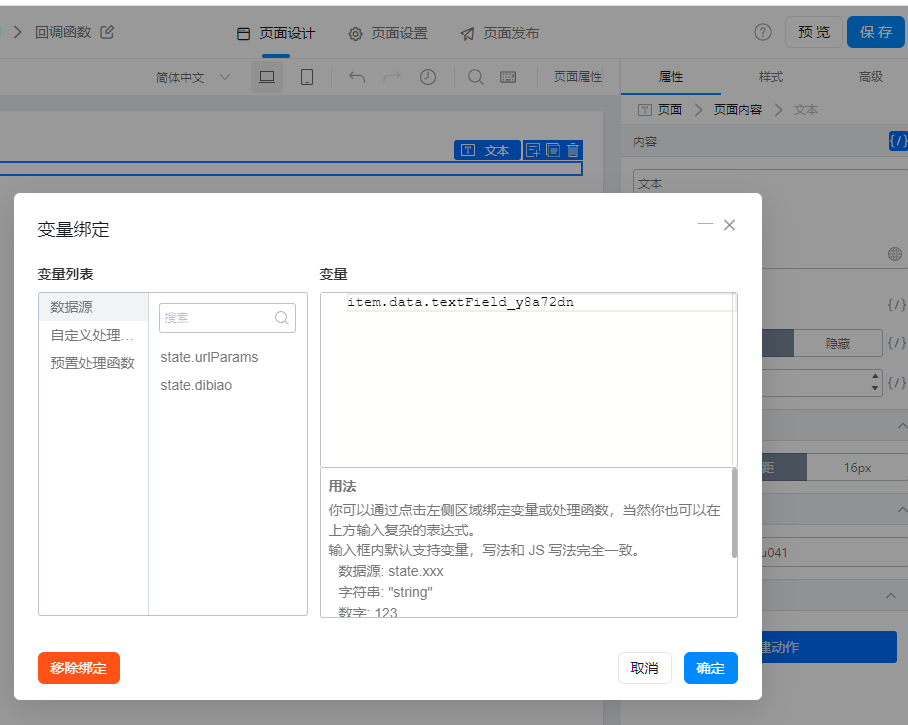This screenshot has width=908, height=725.
Task: Click into the variable expression editor
Action: (x=529, y=379)
